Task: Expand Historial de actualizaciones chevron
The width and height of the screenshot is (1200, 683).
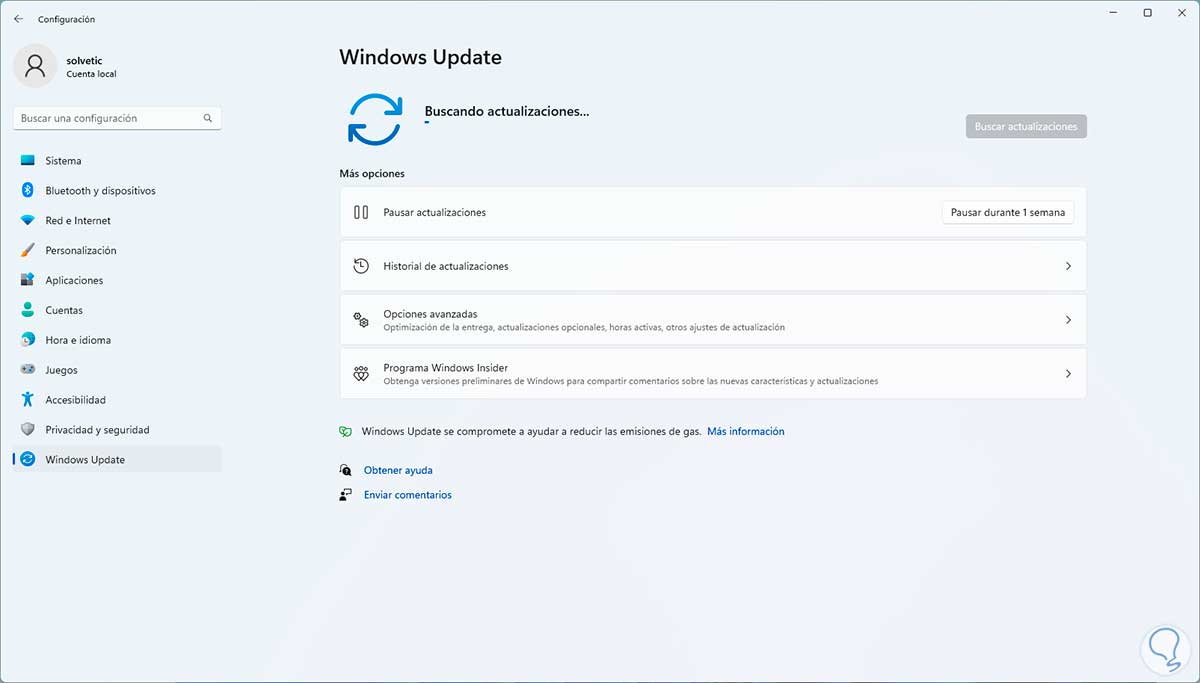Action: click(x=1068, y=266)
